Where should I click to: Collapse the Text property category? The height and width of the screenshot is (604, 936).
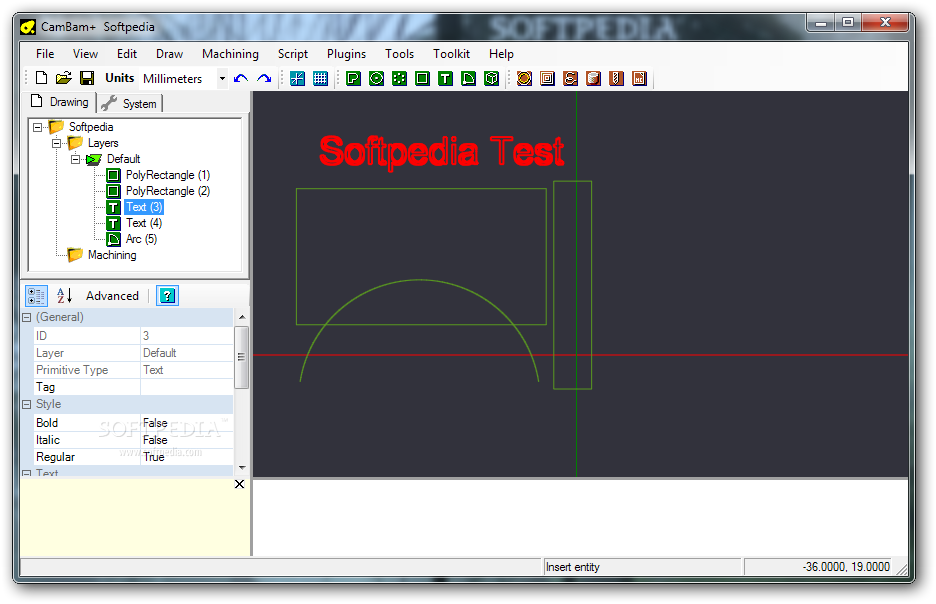(x=27, y=474)
